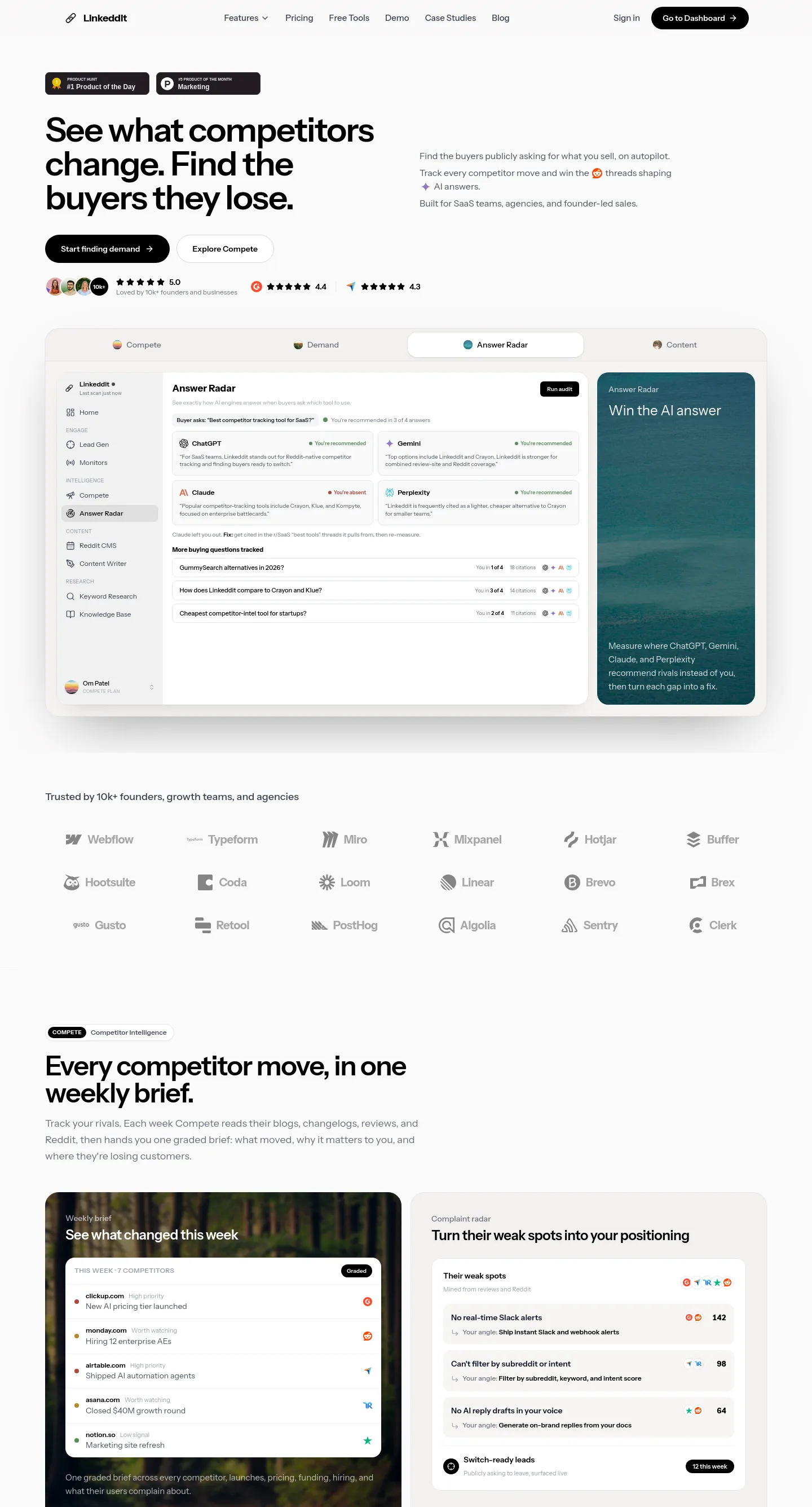
Task: Click the ChatGPT icon in the answer card
Action: [x=184, y=443]
